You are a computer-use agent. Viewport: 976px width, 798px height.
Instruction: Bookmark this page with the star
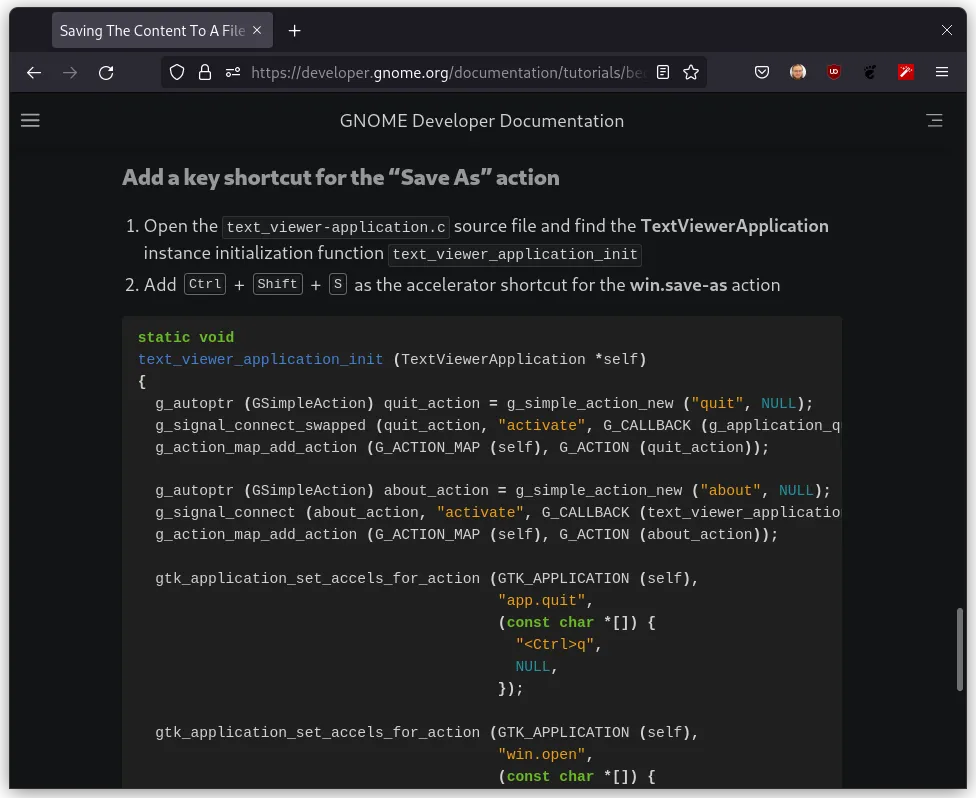pyautogui.click(x=691, y=72)
